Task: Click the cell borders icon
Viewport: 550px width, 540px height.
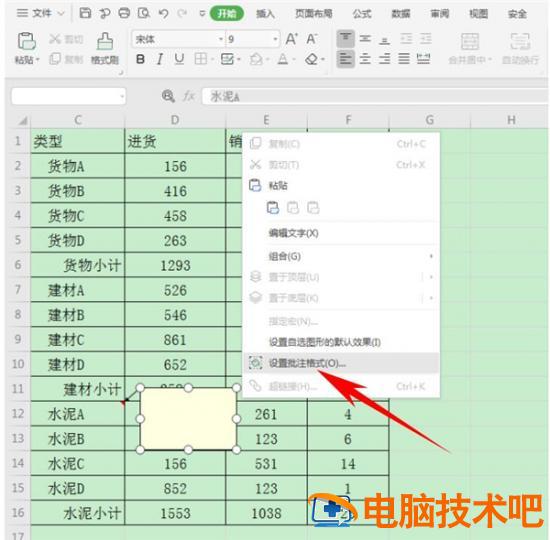Action: coord(201,59)
